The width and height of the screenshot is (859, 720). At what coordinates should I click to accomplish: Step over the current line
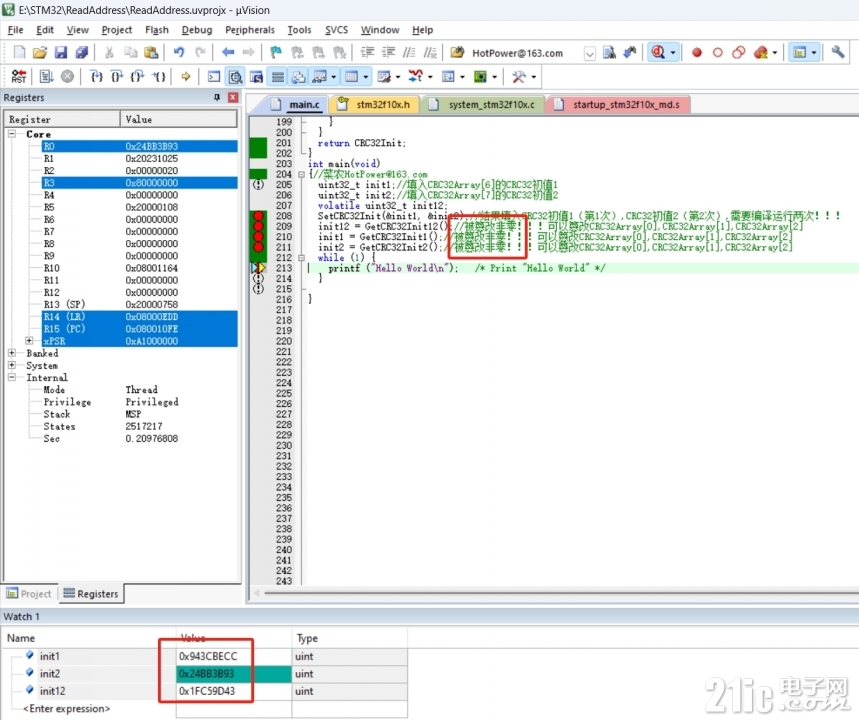[117, 77]
